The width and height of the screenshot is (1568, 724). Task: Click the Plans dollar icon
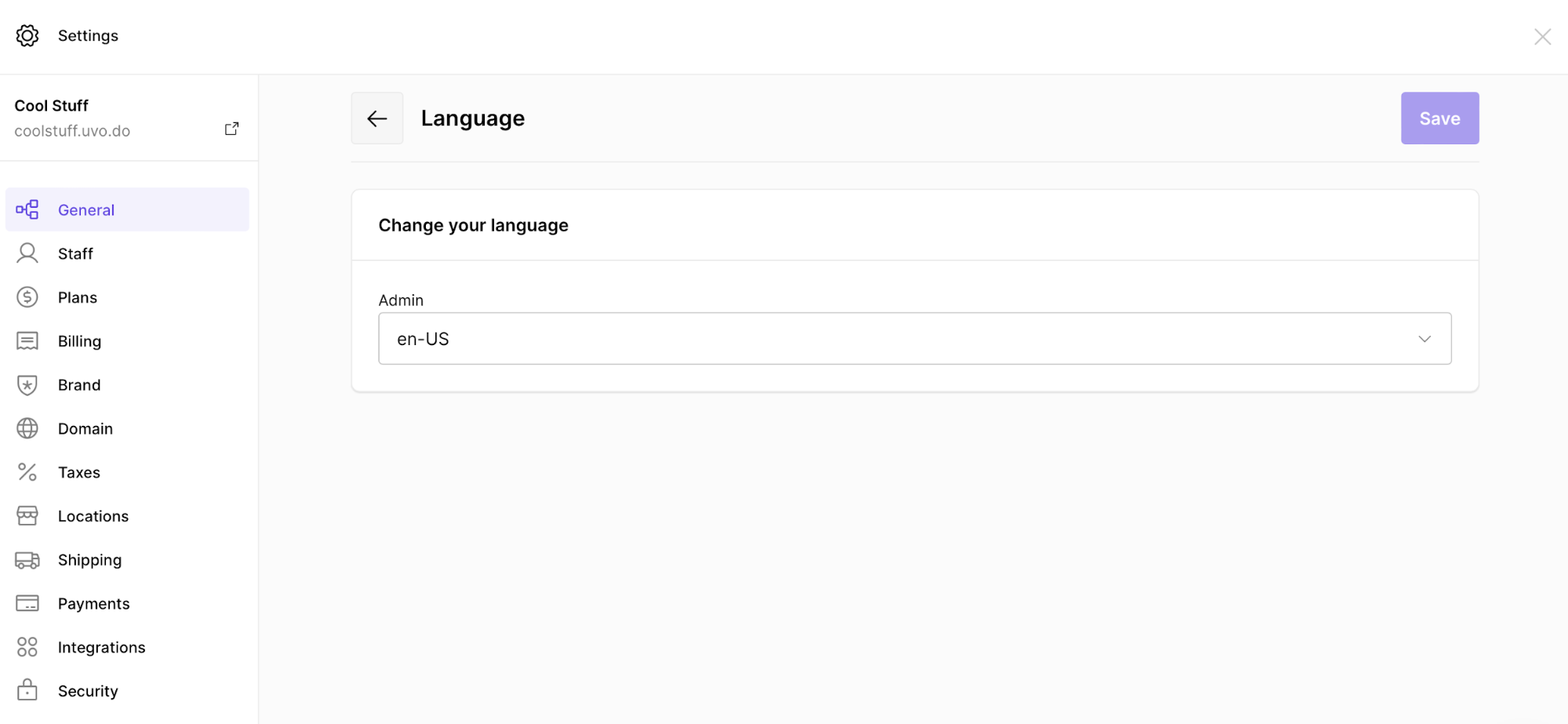[27, 297]
